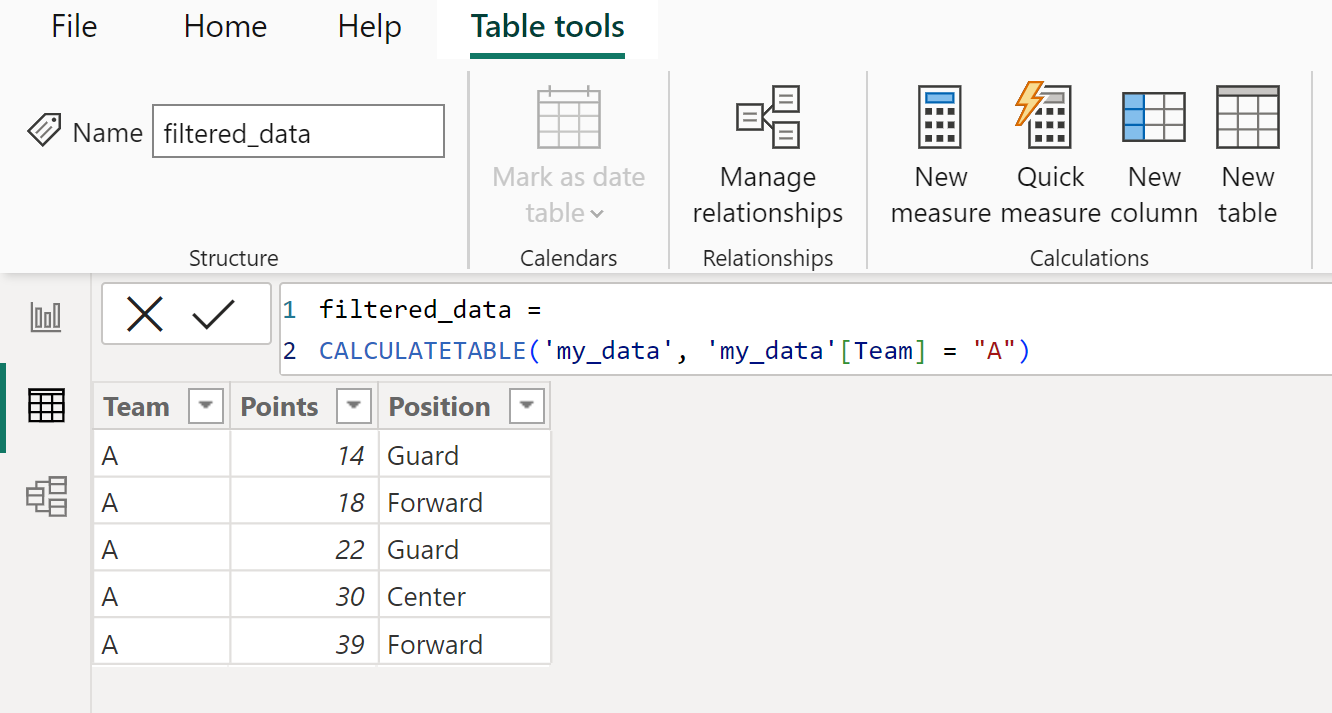1332x713 pixels.
Task: Click the Points cell with value 30
Action: [x=304, y=596]
